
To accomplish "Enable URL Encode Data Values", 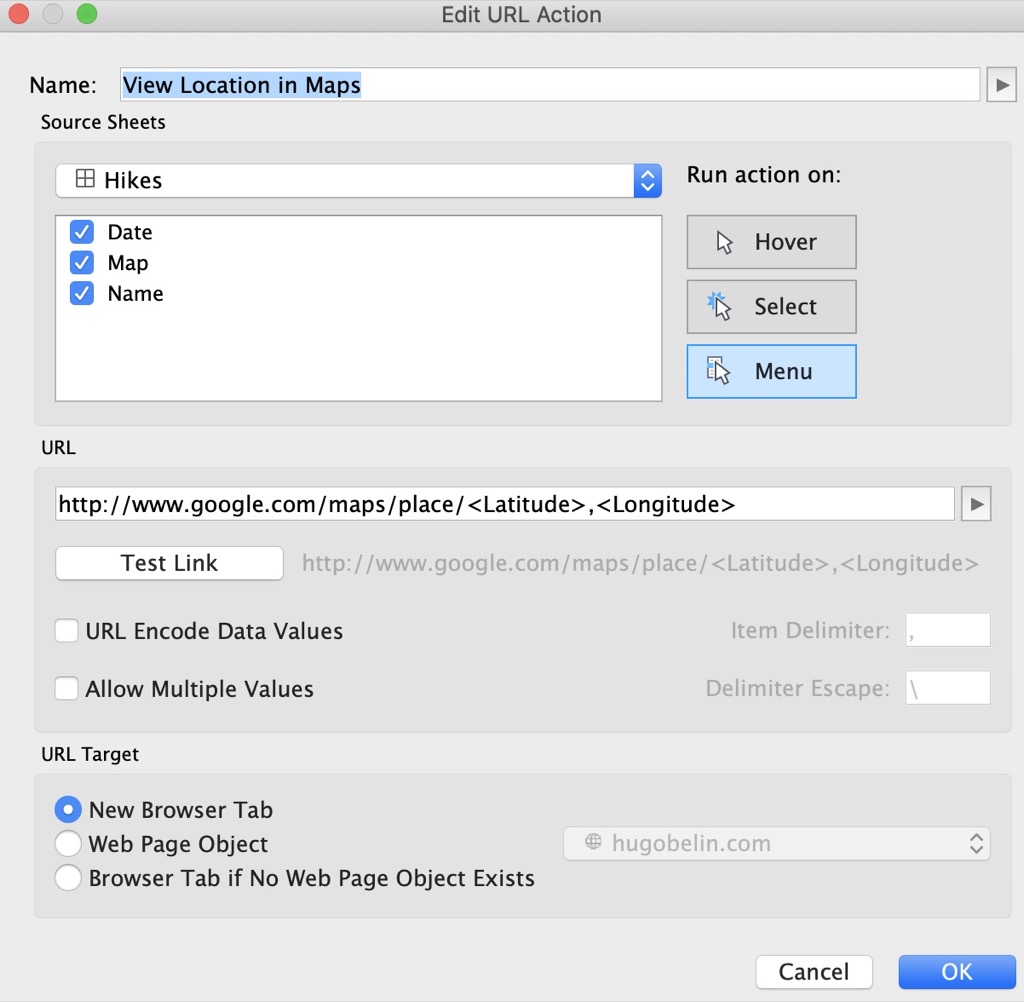I will tap(66, 630).
